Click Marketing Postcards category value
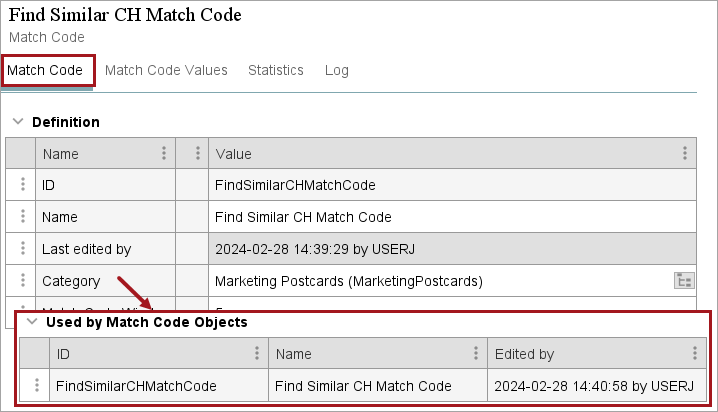Viewport: 718px width, 412px height. 349,281
